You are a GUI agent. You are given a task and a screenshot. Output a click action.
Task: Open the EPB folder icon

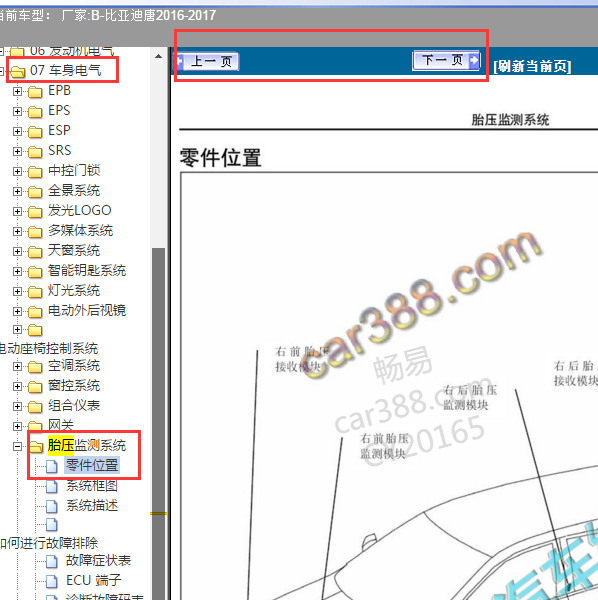tap(35, 92)
